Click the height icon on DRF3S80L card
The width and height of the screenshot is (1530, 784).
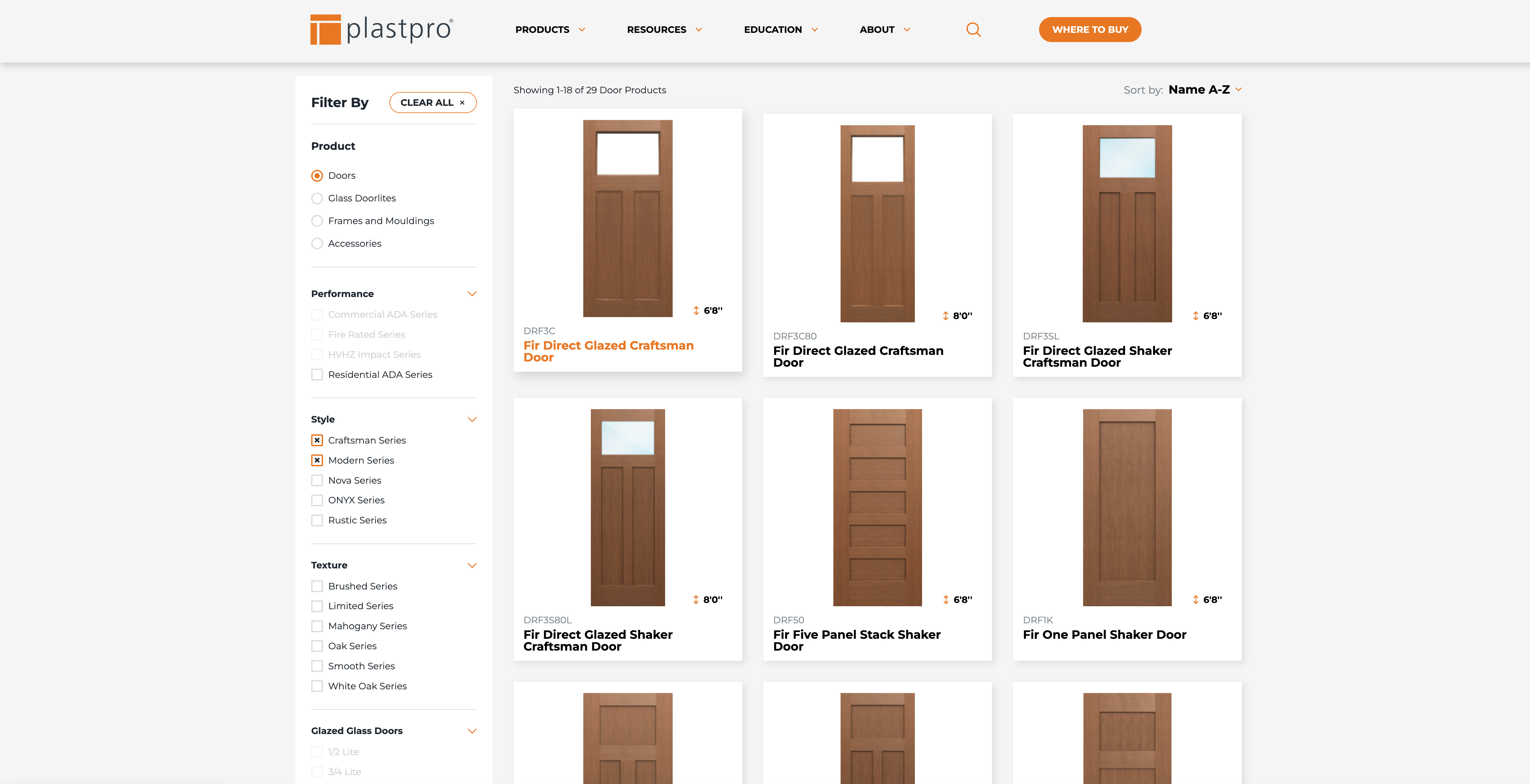click(x=696, y=600)
